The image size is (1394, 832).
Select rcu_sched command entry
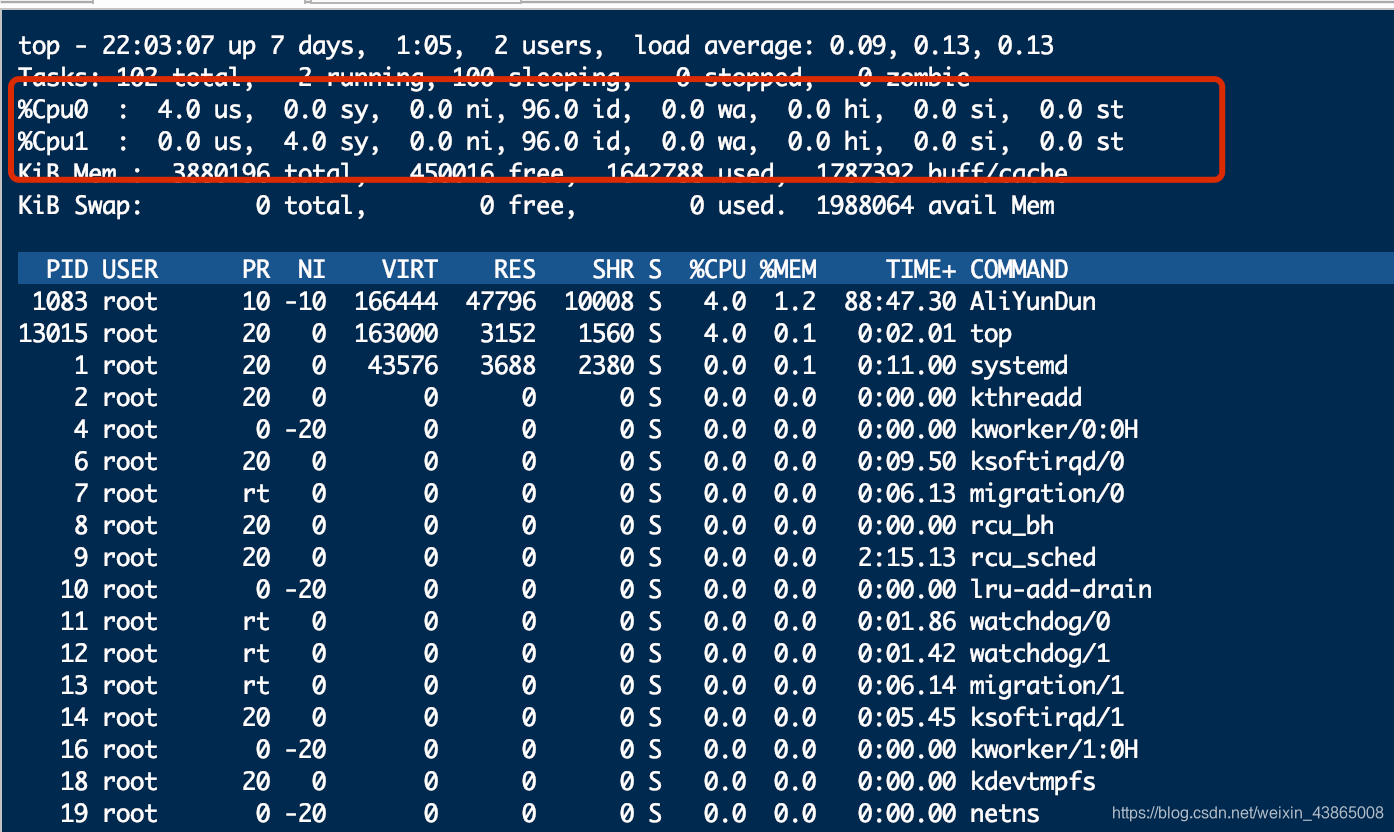[1033, 557]
